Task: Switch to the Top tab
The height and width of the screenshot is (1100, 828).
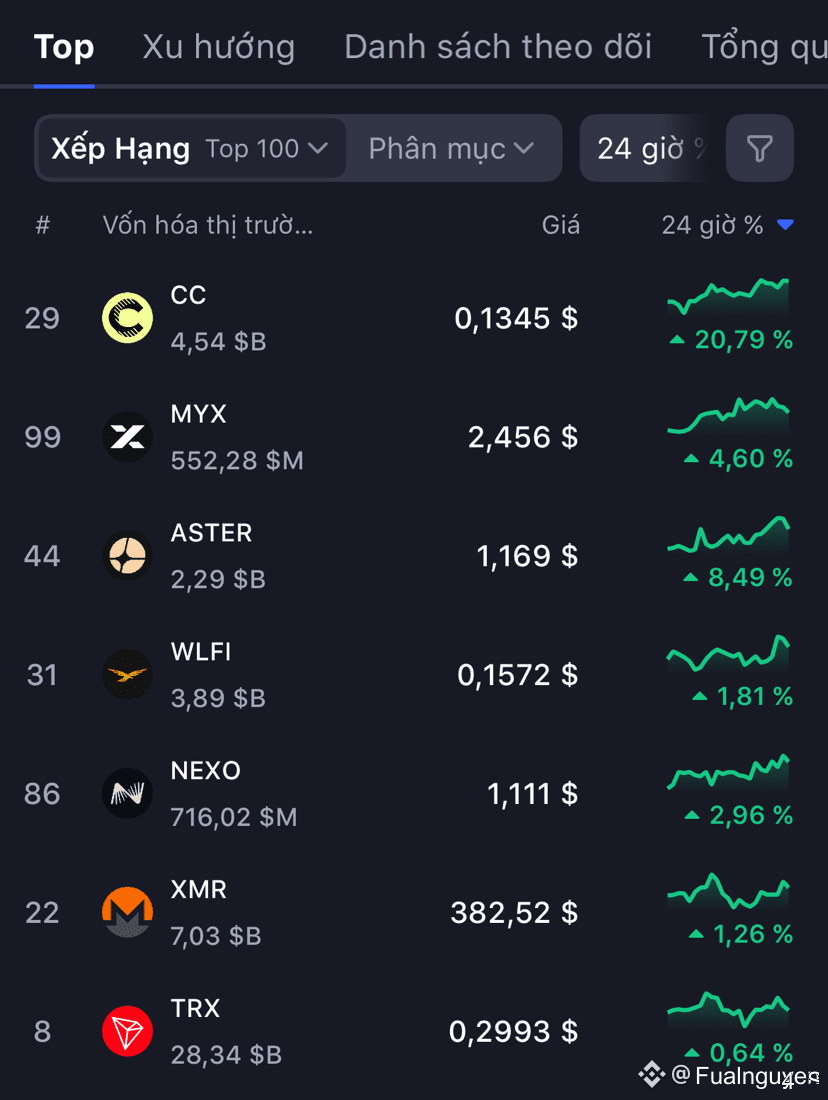Action: pos(64,48)
